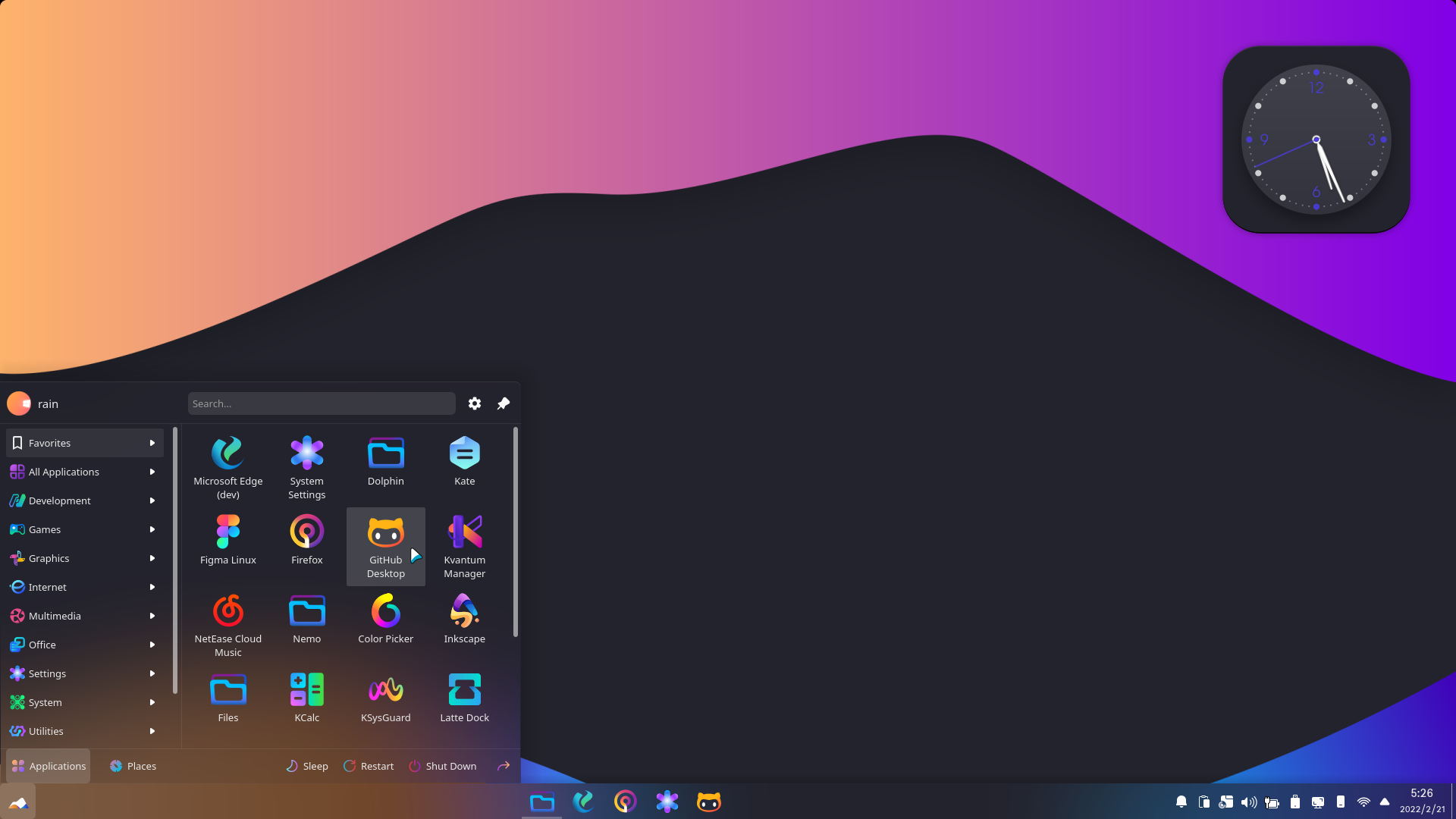Open Figma Linux app

(x=228, y=546)
